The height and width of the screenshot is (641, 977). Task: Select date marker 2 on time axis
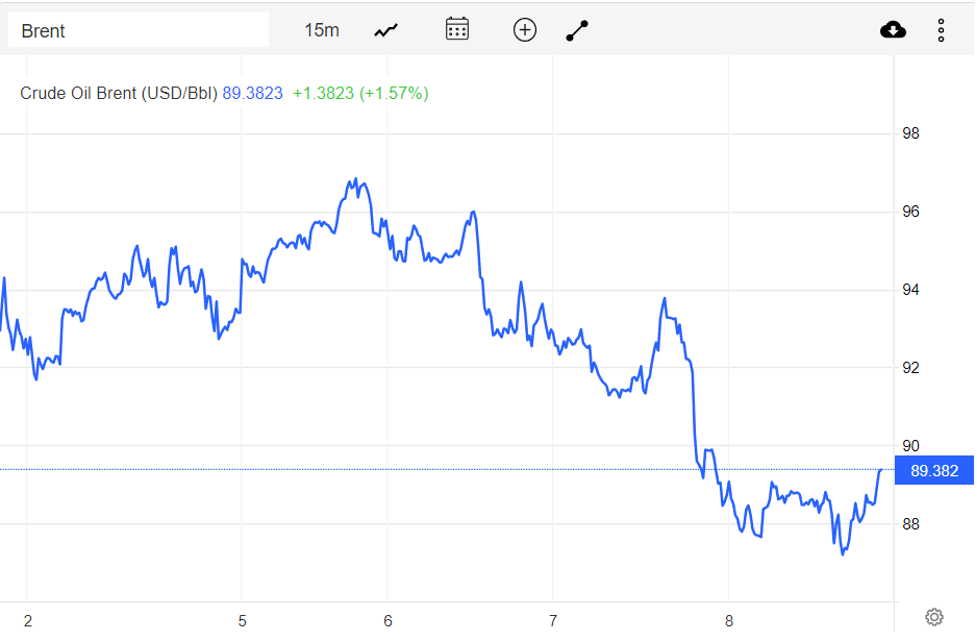click(x=28, y=621)
